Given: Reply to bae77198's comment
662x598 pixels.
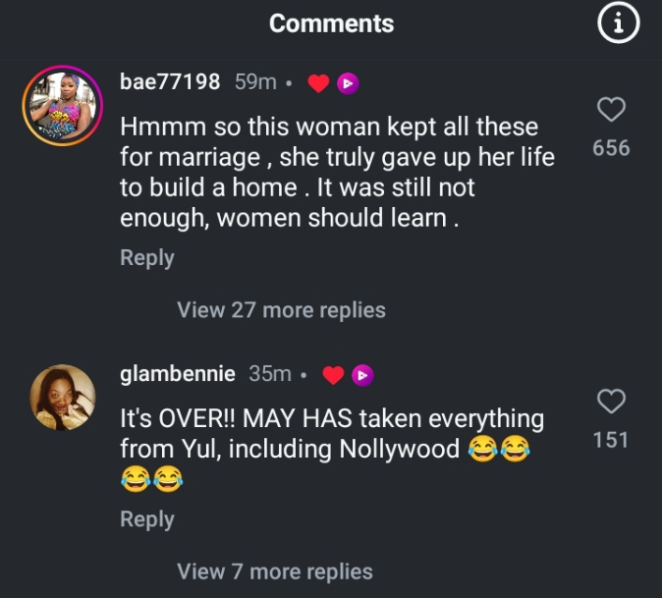Looking at the screenshot, I should (147, 258).
